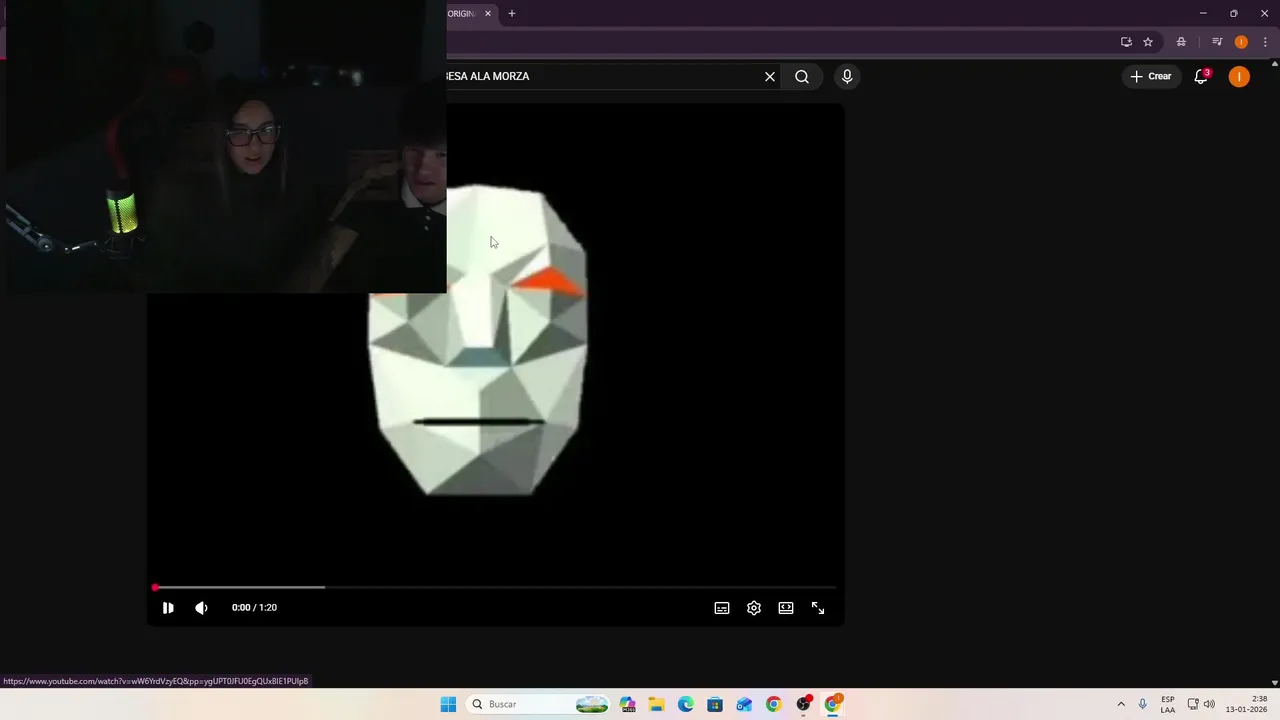The height and width of the screenshot is (720, 1280).
Task: Open OBS Studio from taskbar
Action: 803,704
